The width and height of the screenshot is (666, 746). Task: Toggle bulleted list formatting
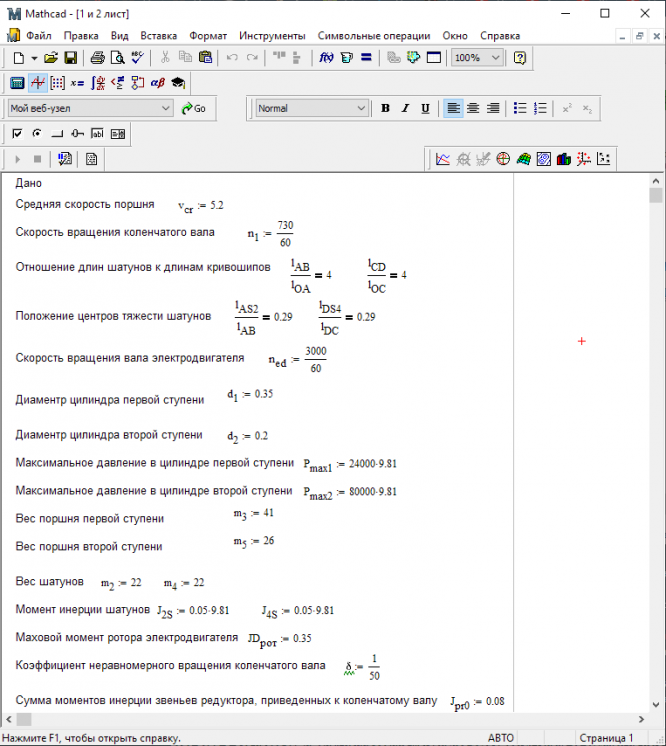click(x=520, y=108)
